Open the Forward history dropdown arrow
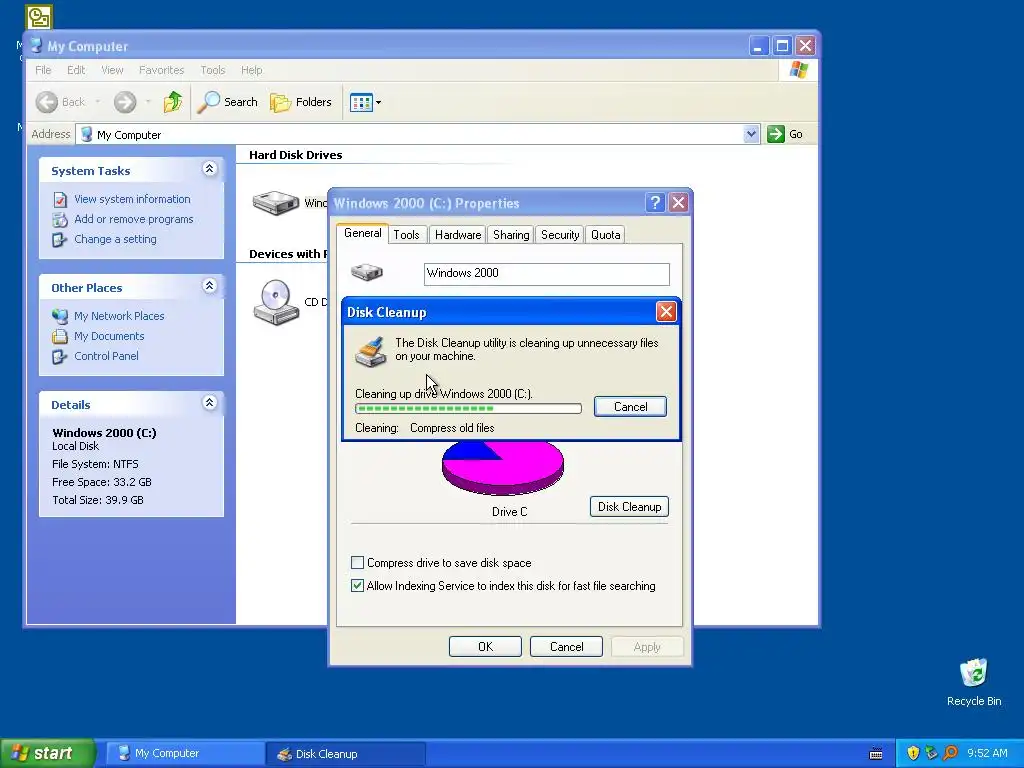This screenshot has width=1024, height=768. click(148, 102)
